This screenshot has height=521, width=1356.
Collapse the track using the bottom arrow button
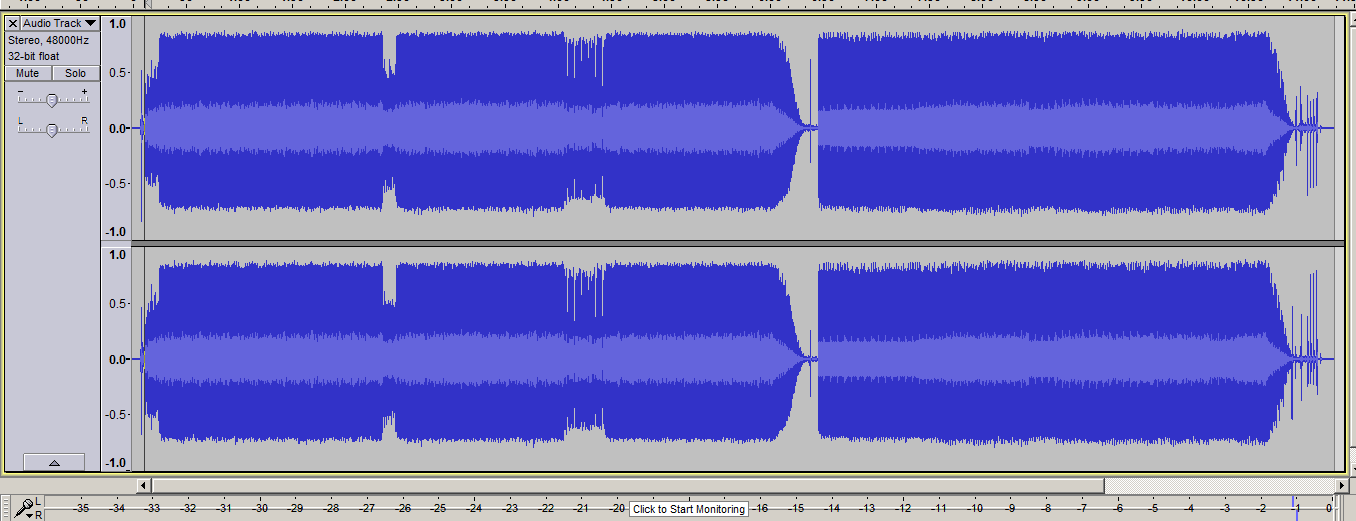click(53, 462)
